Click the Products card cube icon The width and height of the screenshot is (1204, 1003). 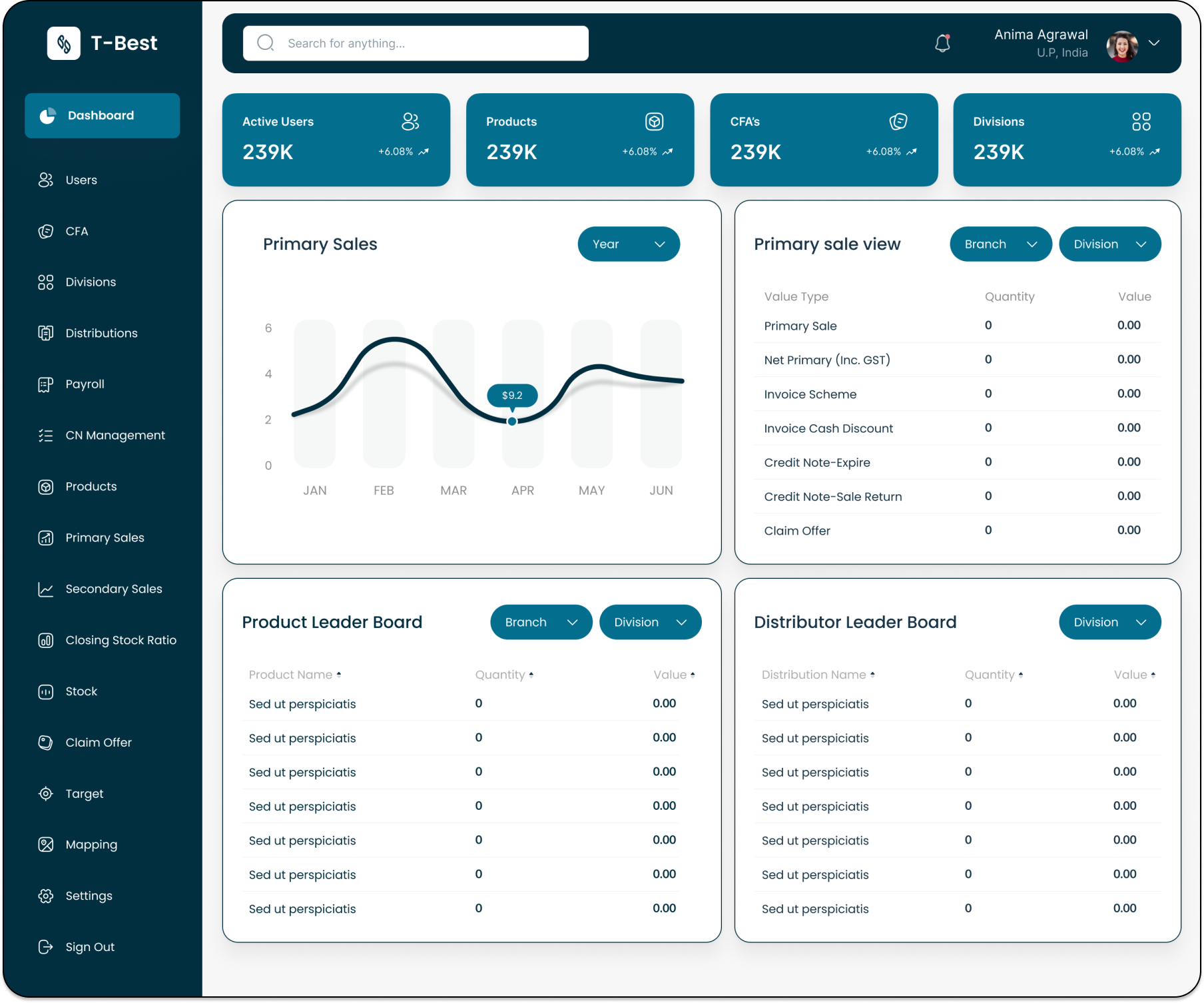[654, 121]
